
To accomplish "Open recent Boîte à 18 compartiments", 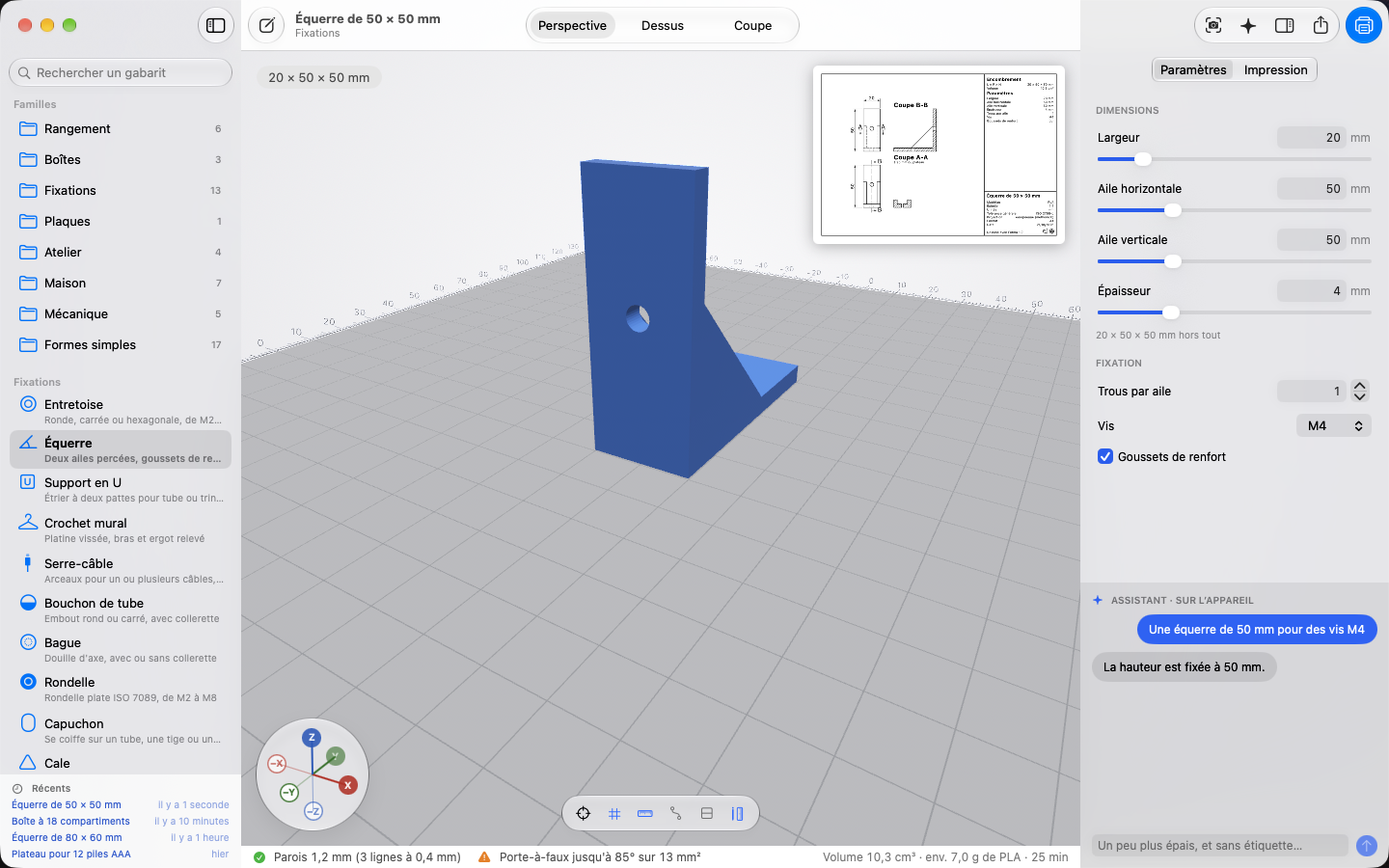I will [121, 821].
